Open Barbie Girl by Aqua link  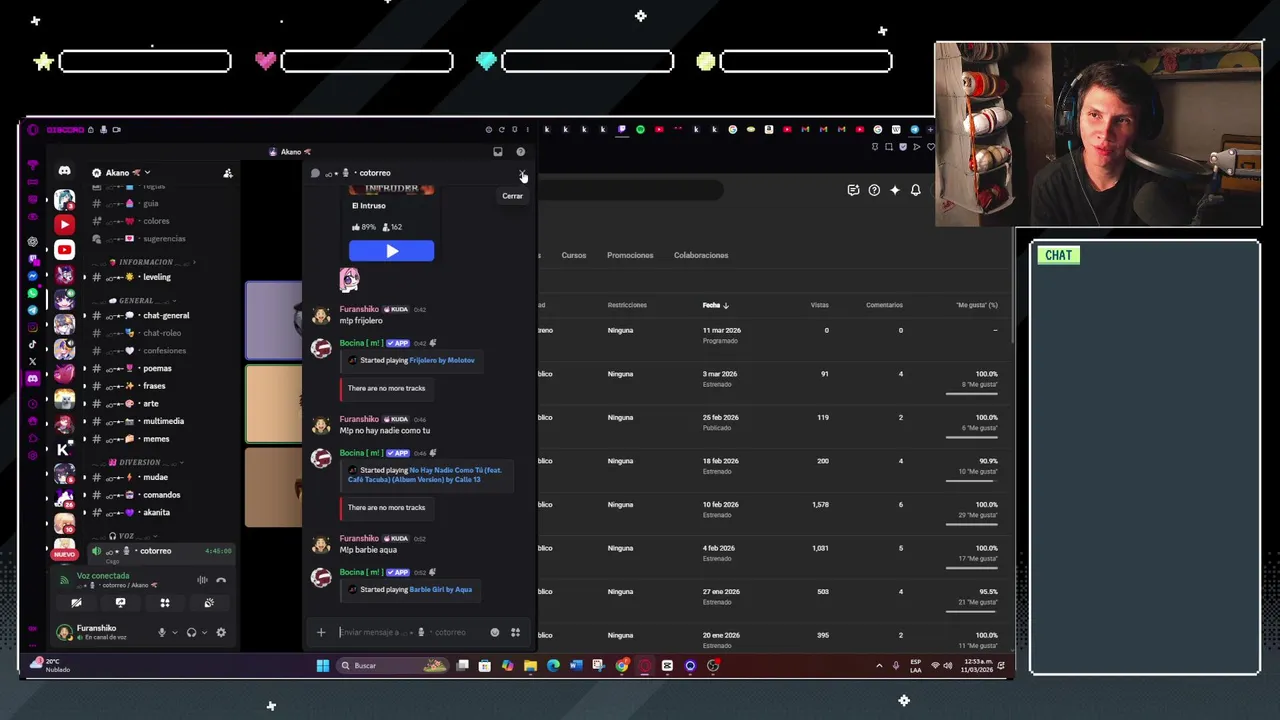click(440, 590)
